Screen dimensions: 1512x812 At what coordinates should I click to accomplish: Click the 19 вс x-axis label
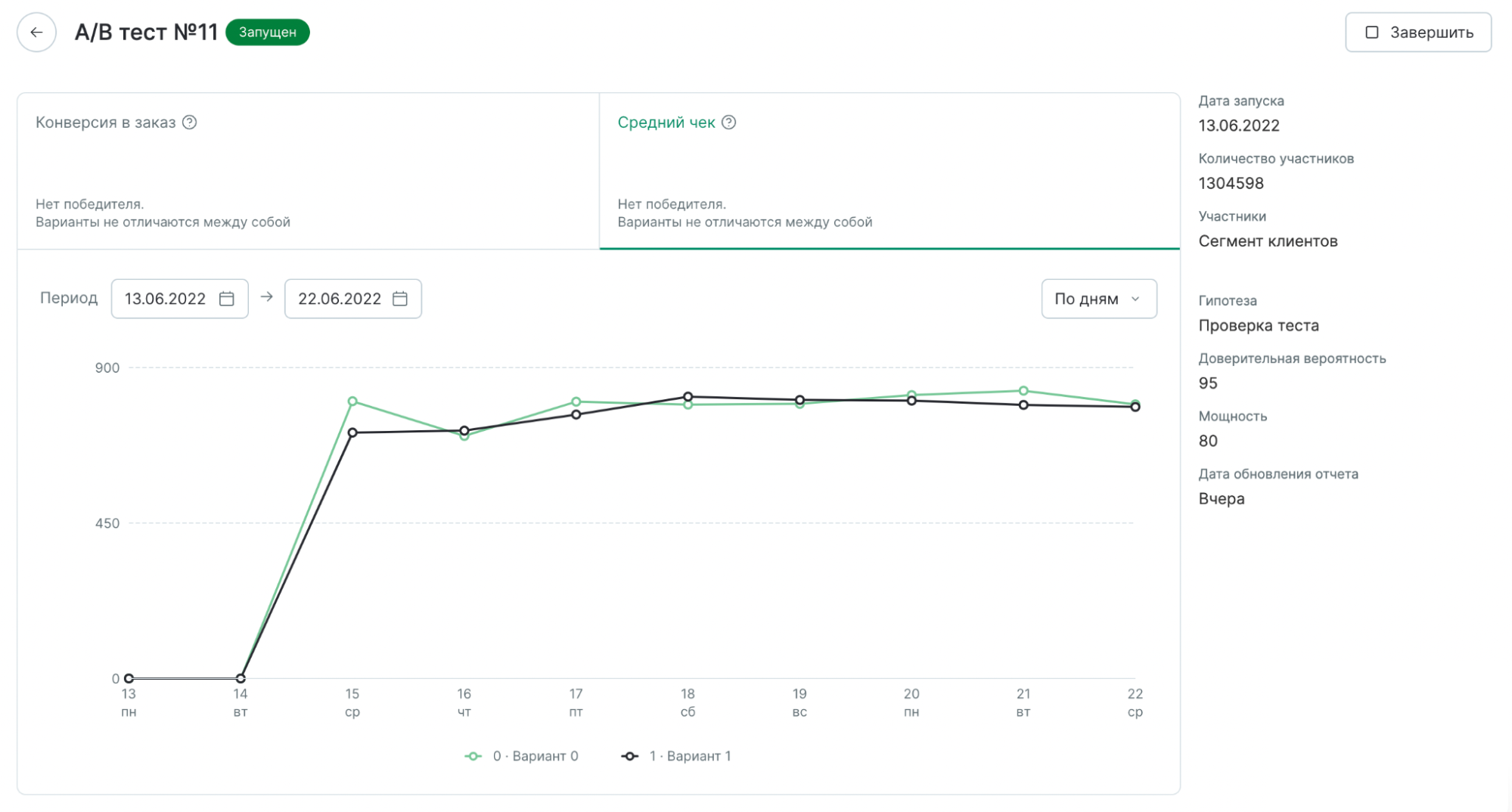[799, 703]
